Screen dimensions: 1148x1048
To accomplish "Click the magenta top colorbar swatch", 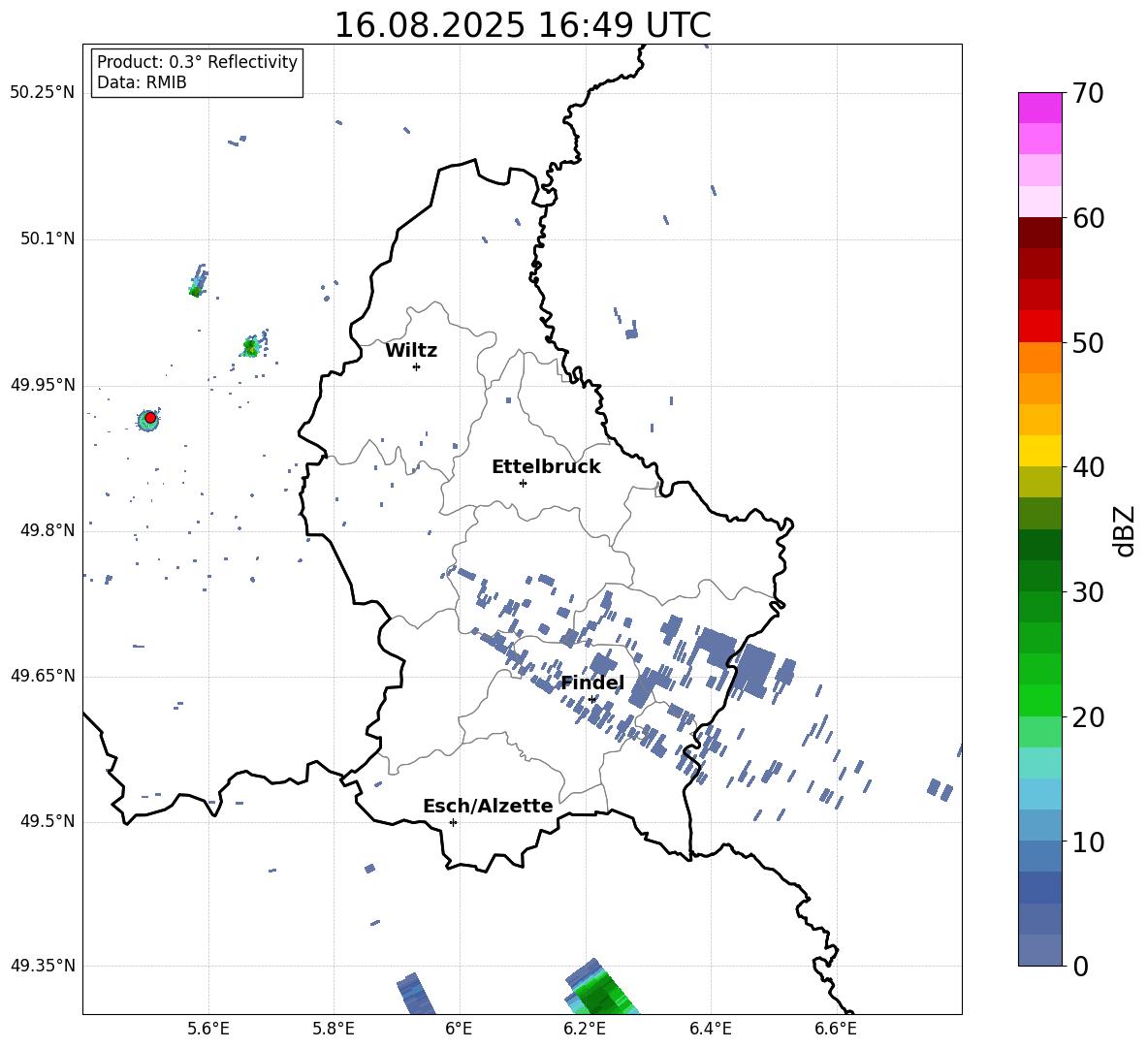I will [1039, 108].
